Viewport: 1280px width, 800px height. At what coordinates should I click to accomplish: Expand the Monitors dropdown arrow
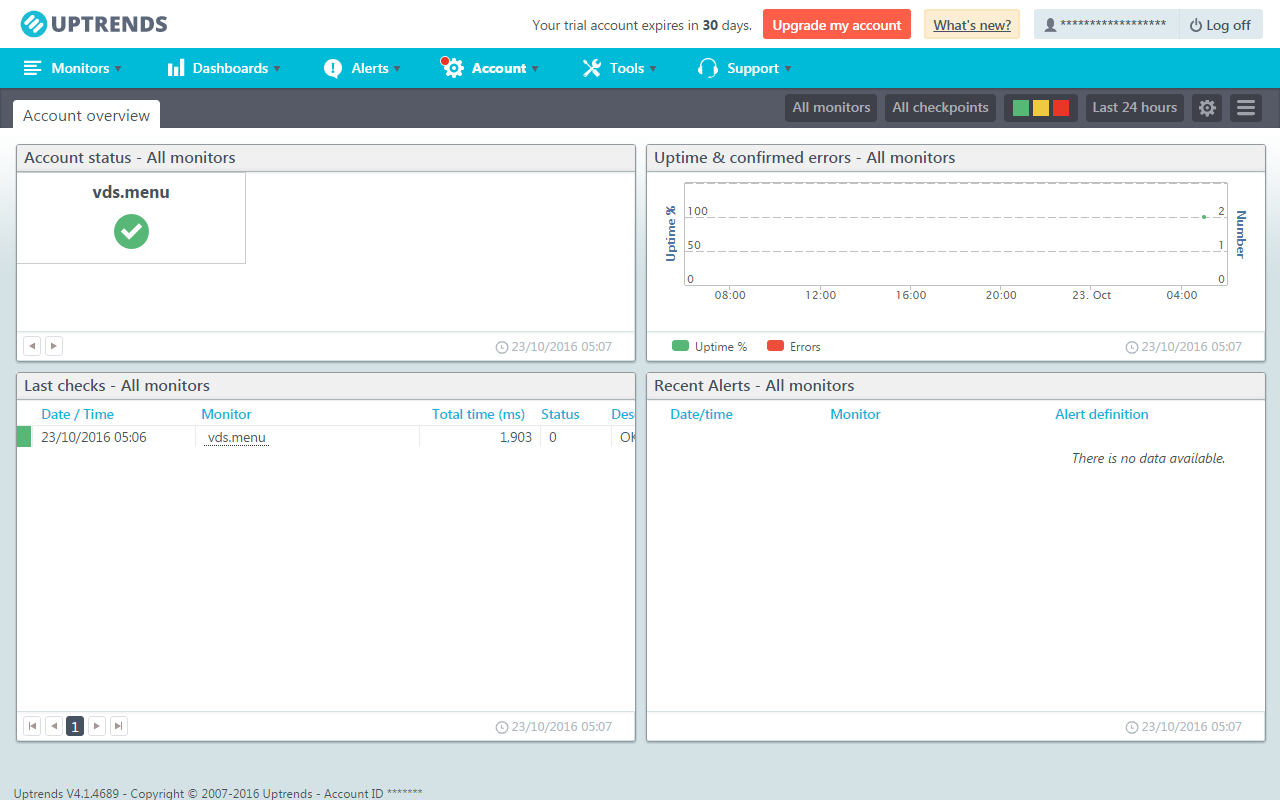click(118, 69)
